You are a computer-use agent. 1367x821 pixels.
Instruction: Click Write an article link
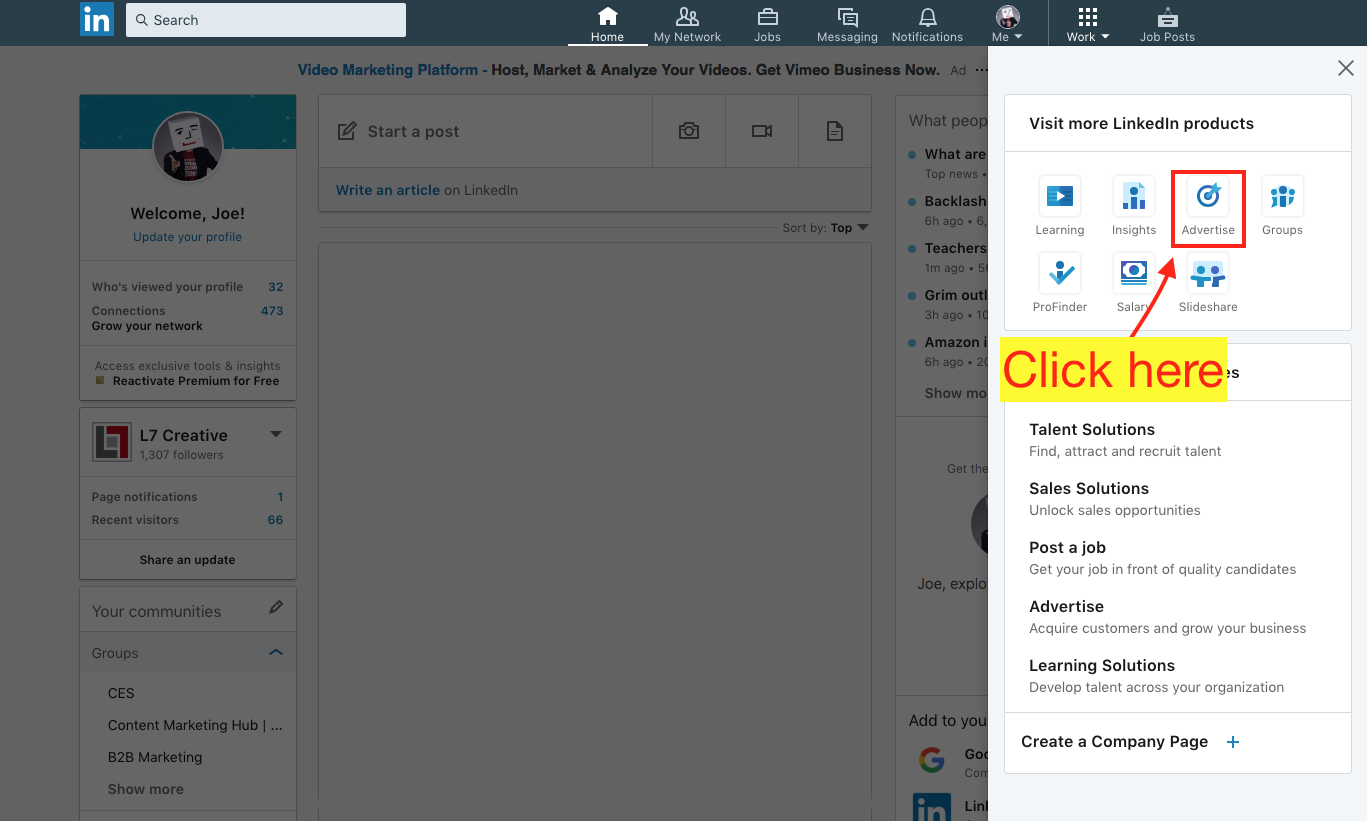coord(387,190)
